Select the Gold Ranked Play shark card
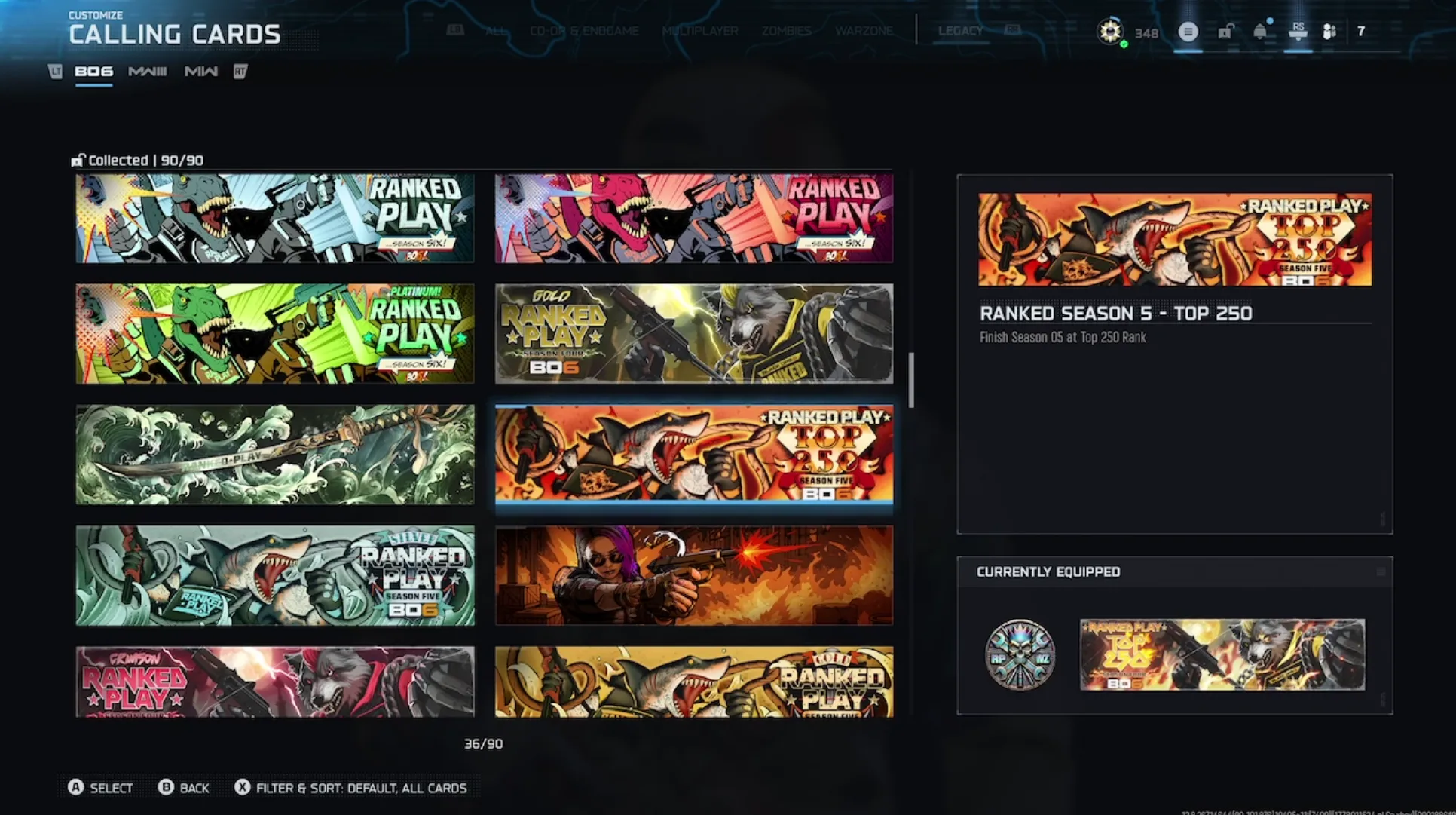 point(694,682)
